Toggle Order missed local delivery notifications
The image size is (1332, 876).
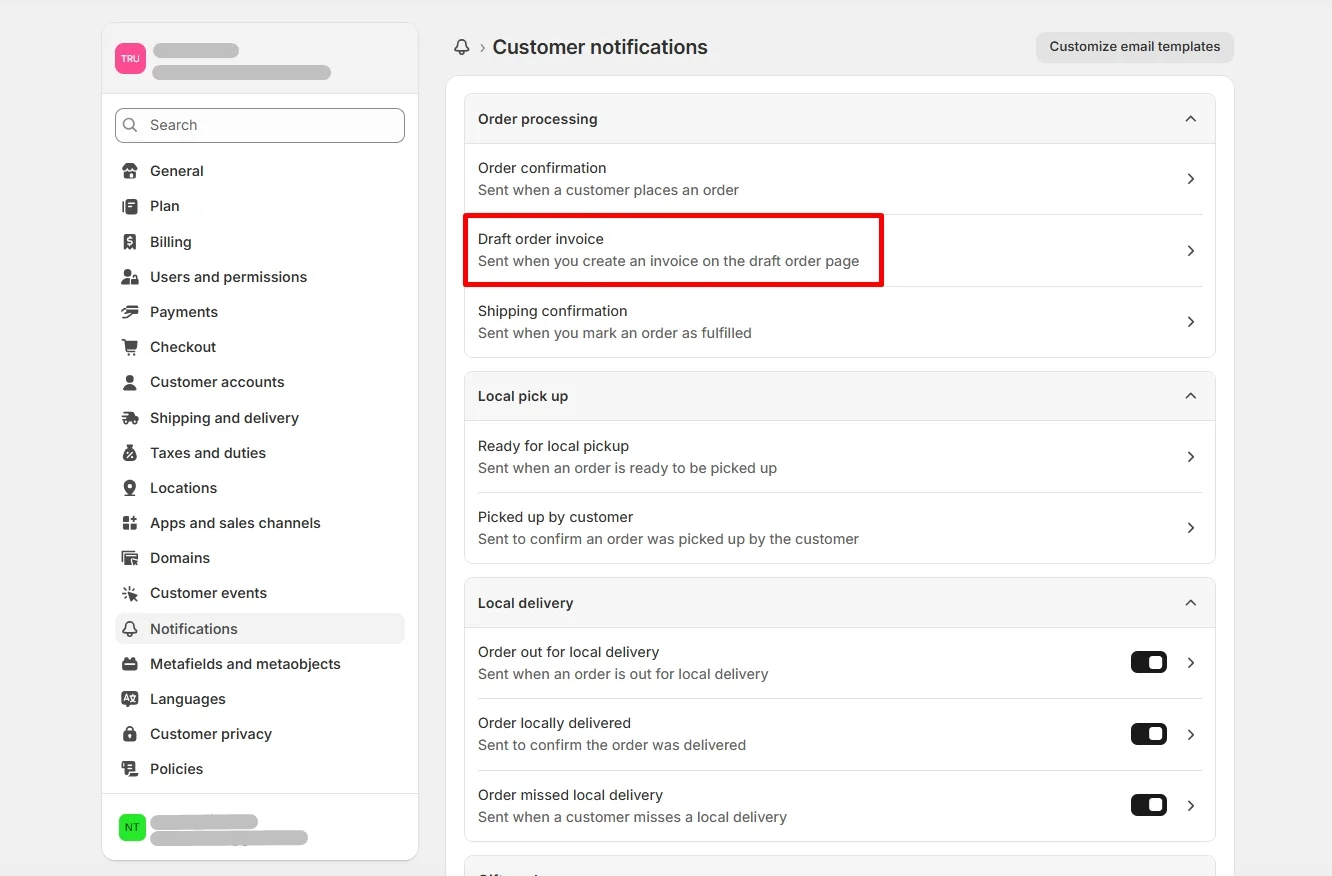(x=1148, y=805)
